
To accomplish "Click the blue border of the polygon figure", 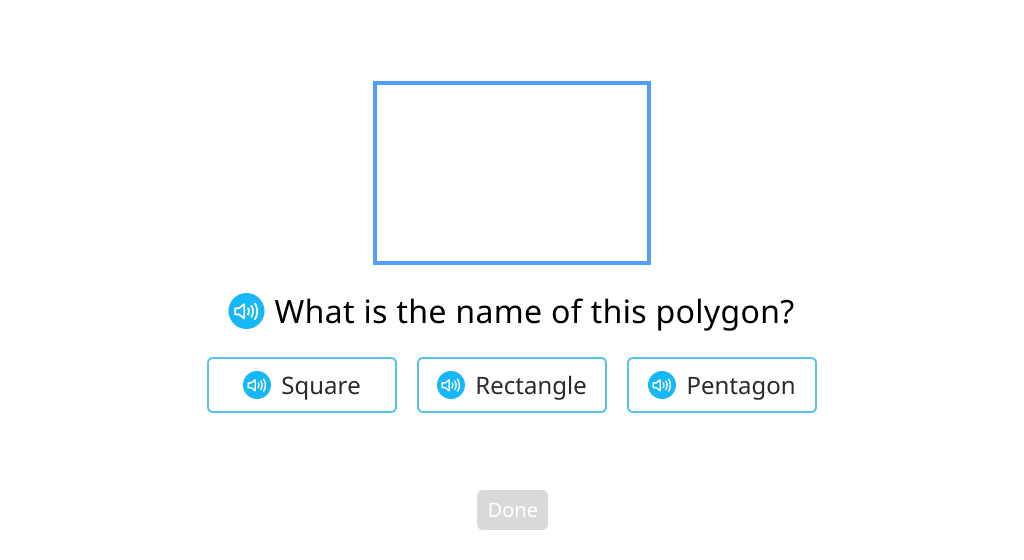I will point(512,83).
